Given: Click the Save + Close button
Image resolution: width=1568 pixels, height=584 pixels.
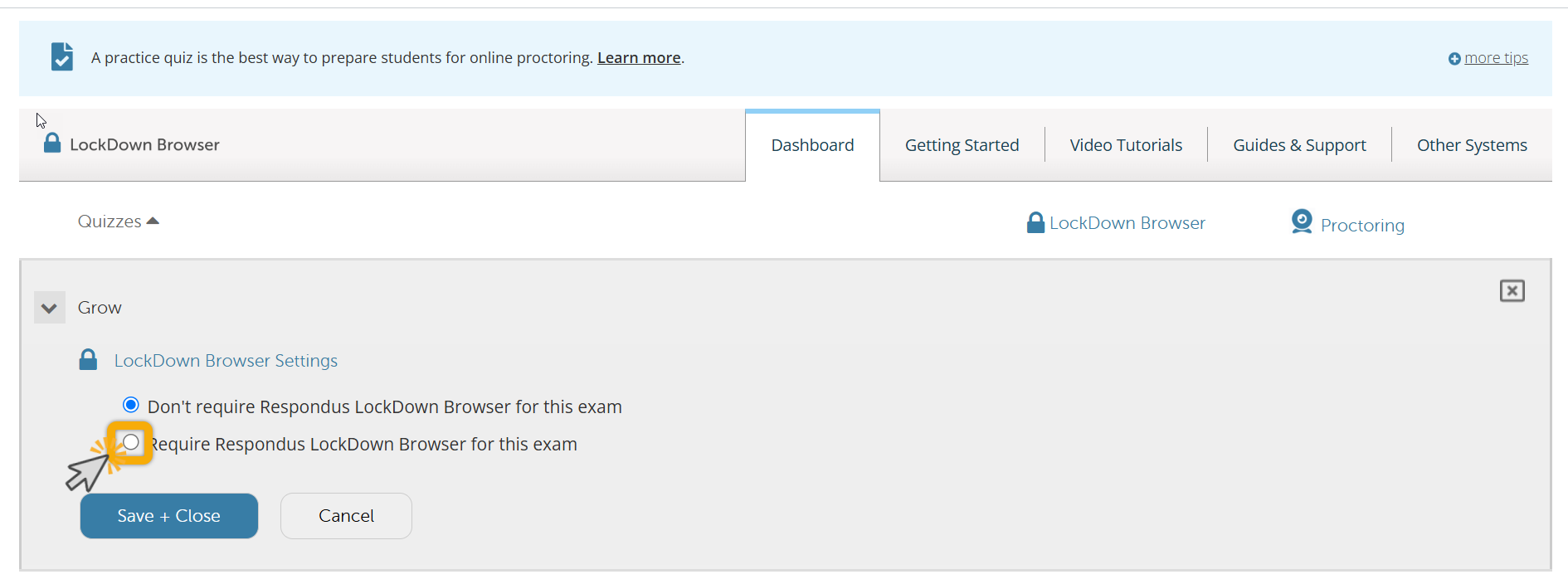Looking at the screenshot, I should (x=169, y=516).
